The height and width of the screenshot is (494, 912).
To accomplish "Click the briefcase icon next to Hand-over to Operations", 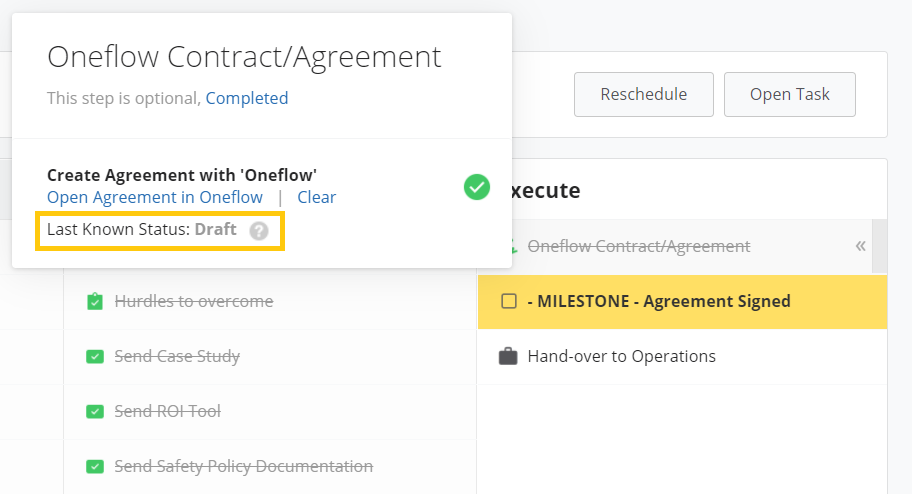I will pyautogui.click(x=508, y=356).
